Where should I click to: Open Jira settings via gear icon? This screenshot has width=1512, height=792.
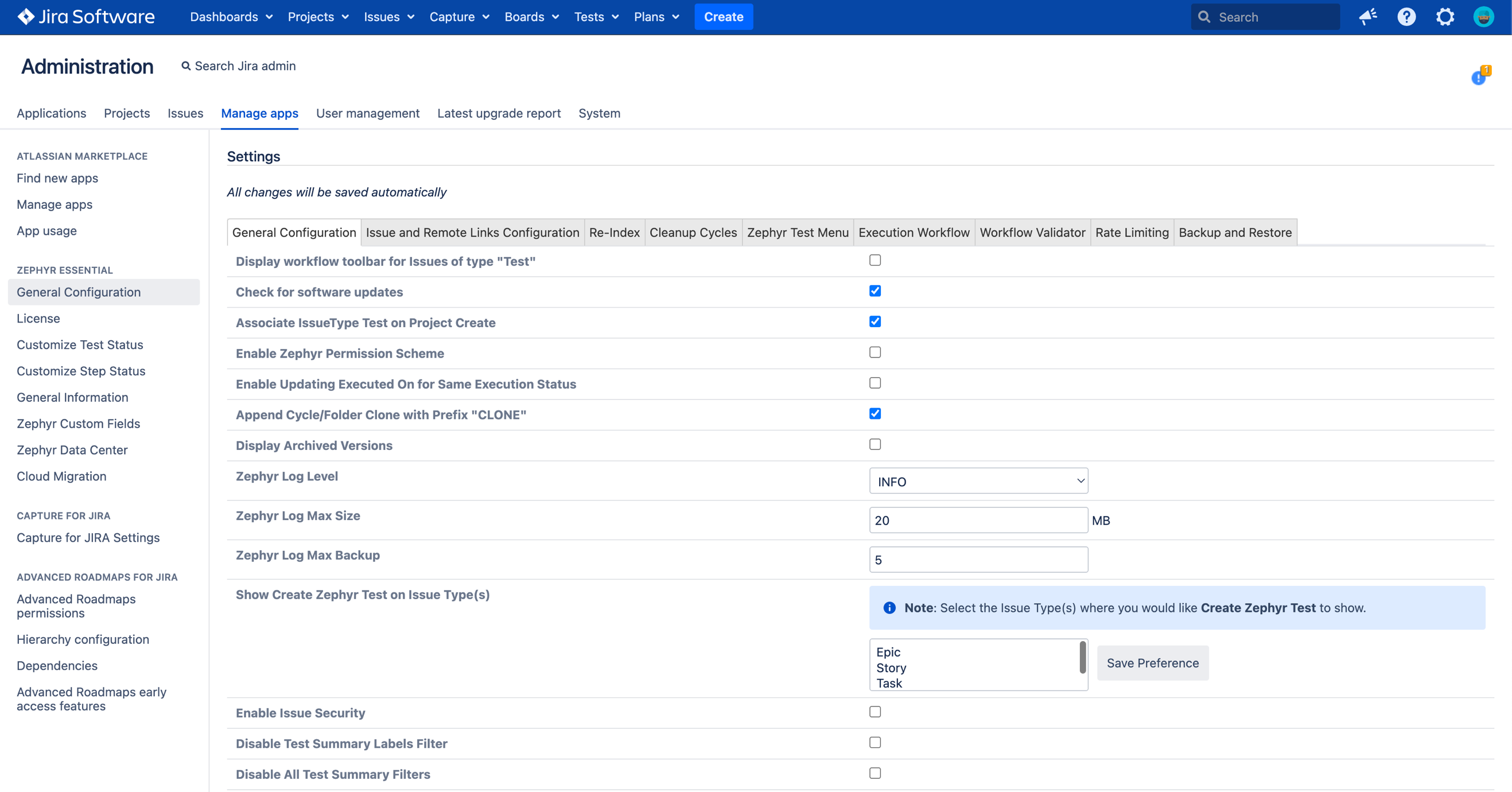pyautogui.click(x=1445, y=17)
